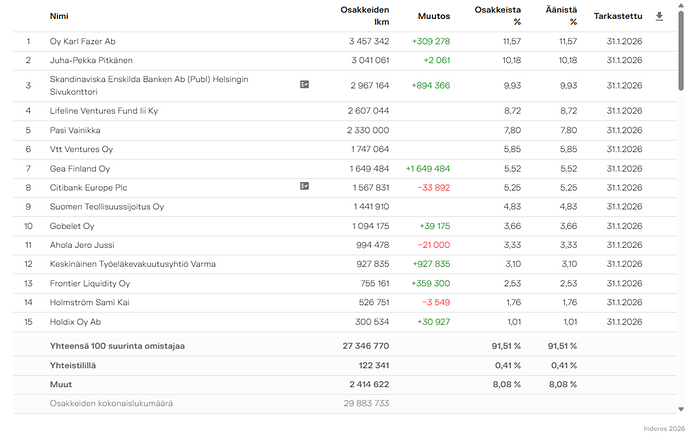This screenshot has height=440, width=690.
Task: Click the Muutos column header
Action: (x=434, y=16)
